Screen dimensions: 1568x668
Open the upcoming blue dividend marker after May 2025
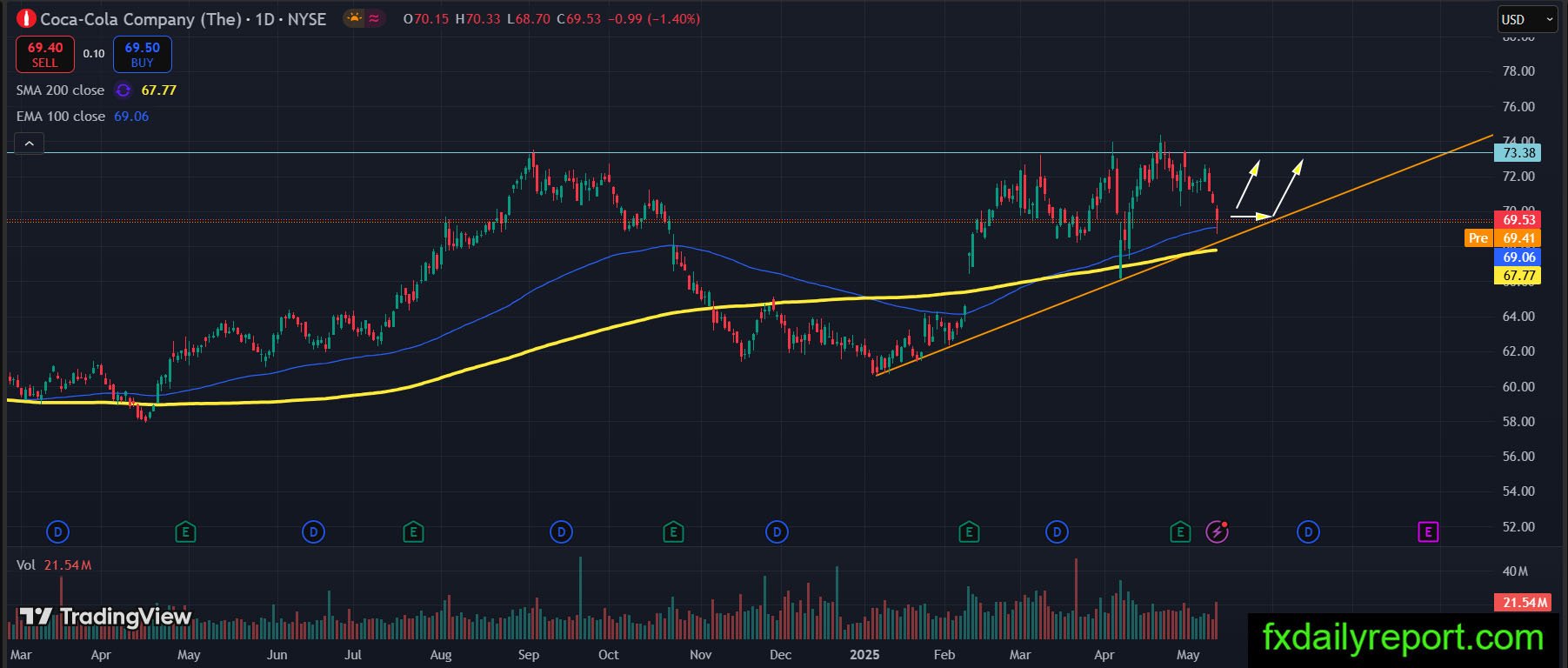(x=1308, y=531)
